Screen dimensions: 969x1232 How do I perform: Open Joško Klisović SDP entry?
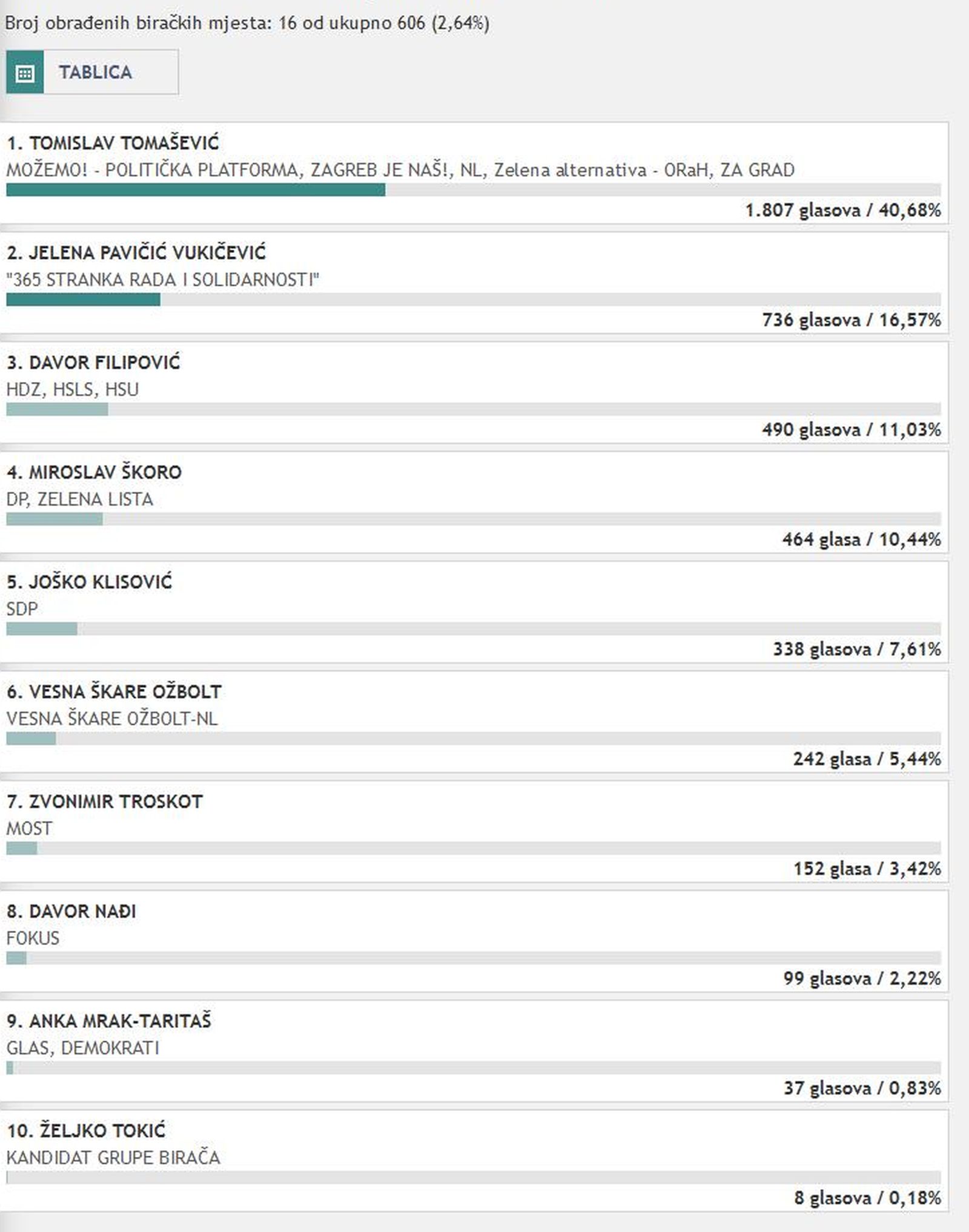474,611
